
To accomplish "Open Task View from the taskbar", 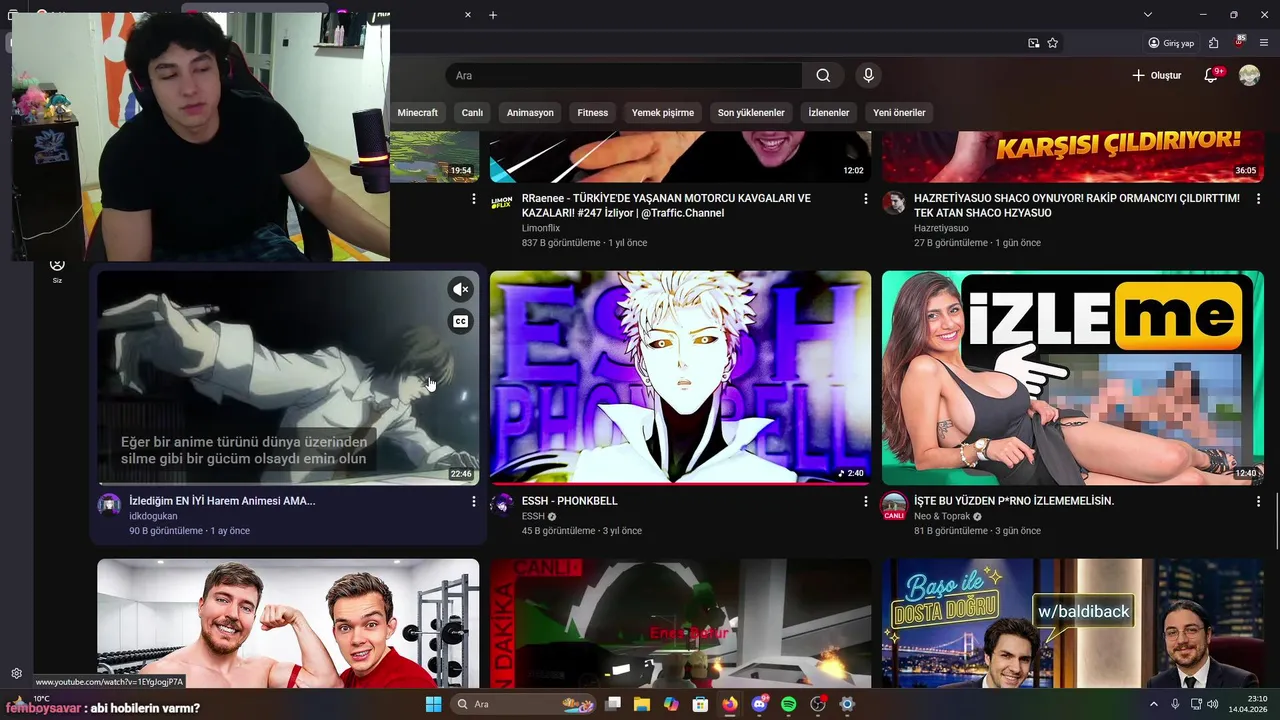I will click(x=613, y=704).
